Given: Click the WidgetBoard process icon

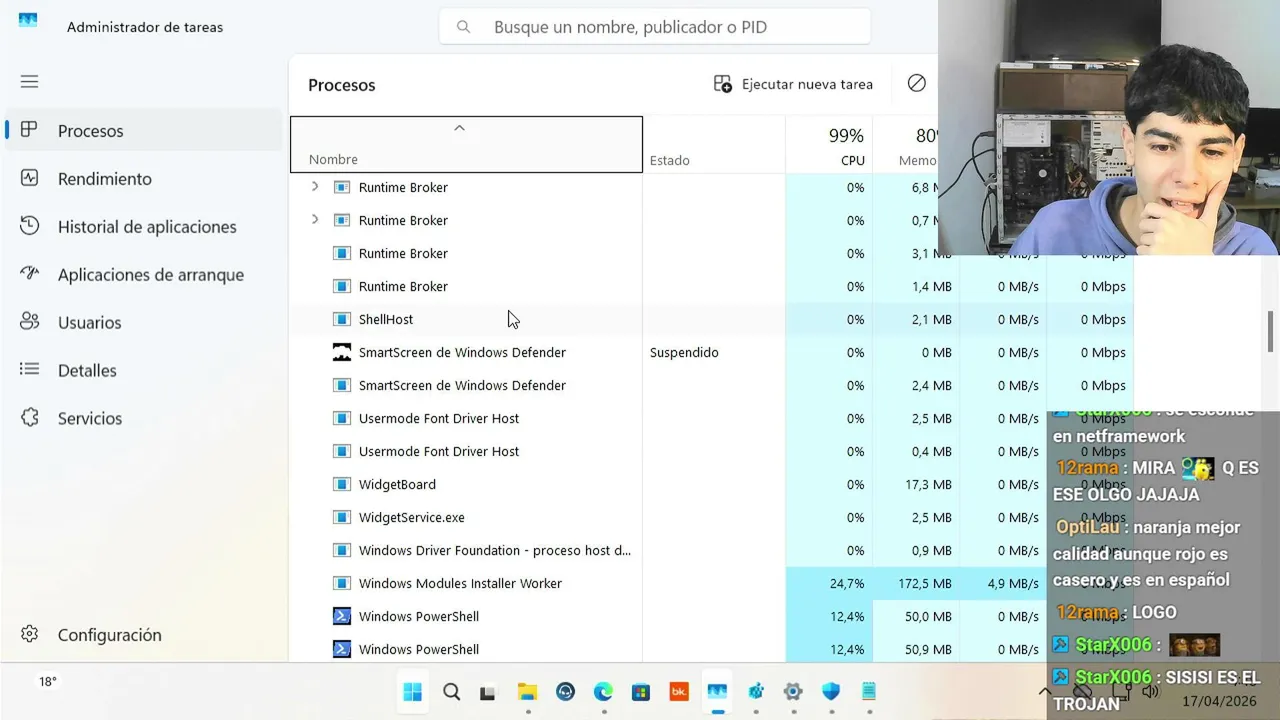Looking at the screenshot, I should [342, 484].
